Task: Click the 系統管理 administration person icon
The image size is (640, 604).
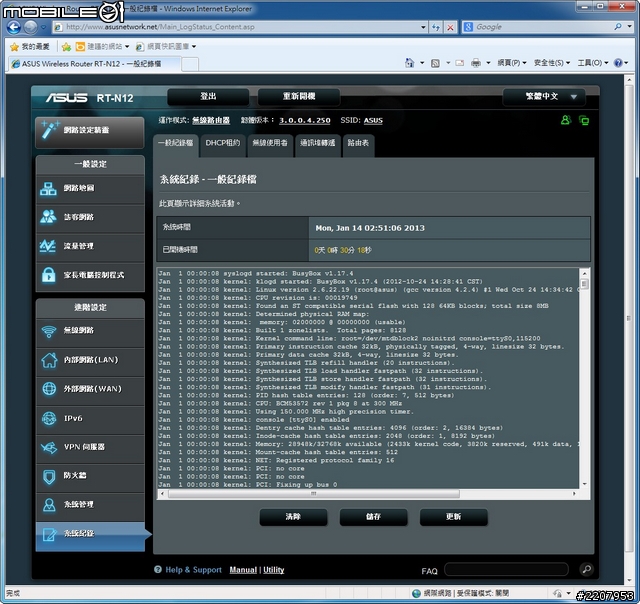Action: pos(49,505)
